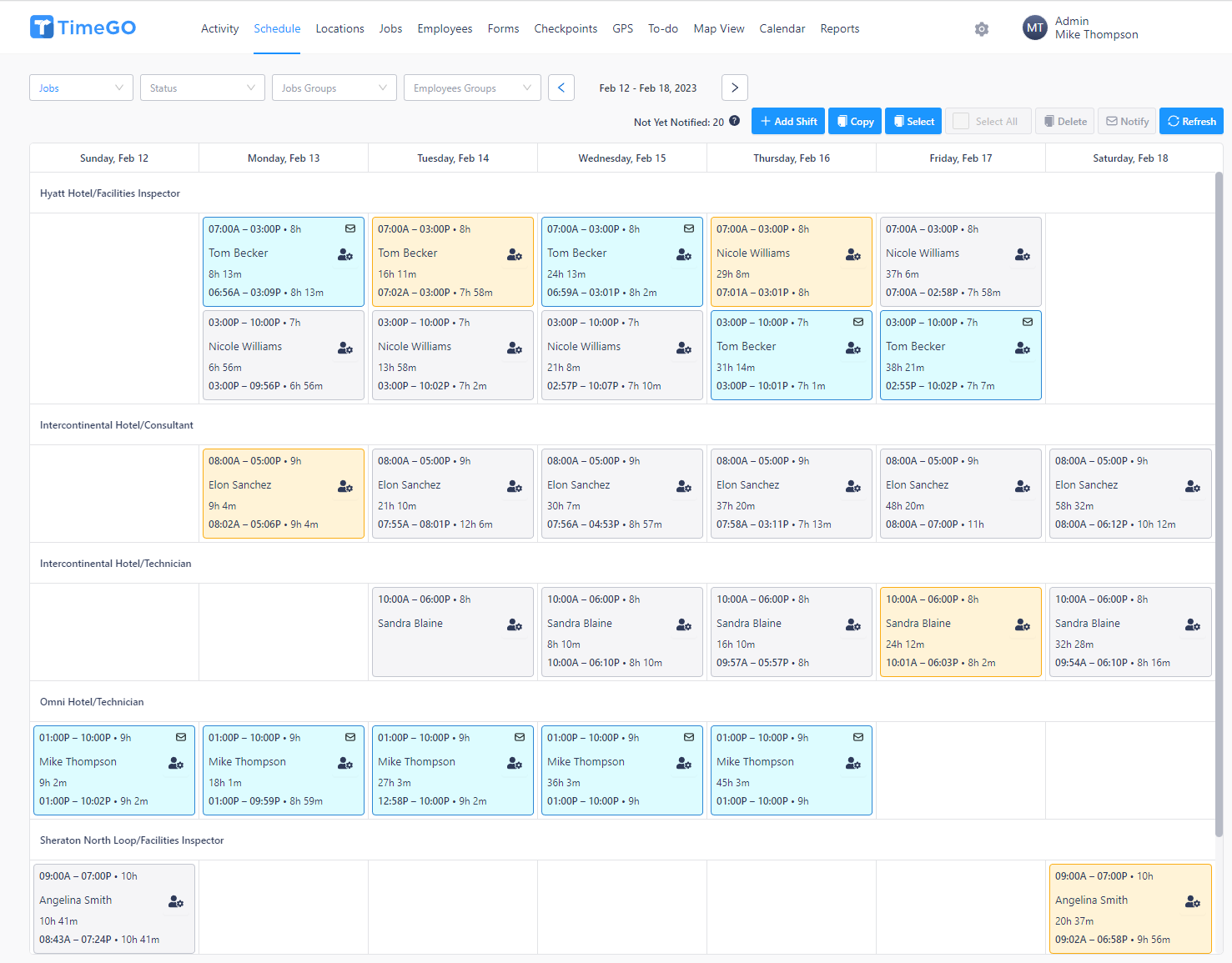This screenshot has height=963, width=1232.
Task: Click the Not Yet Notified help icon
Action: [734, 121]
